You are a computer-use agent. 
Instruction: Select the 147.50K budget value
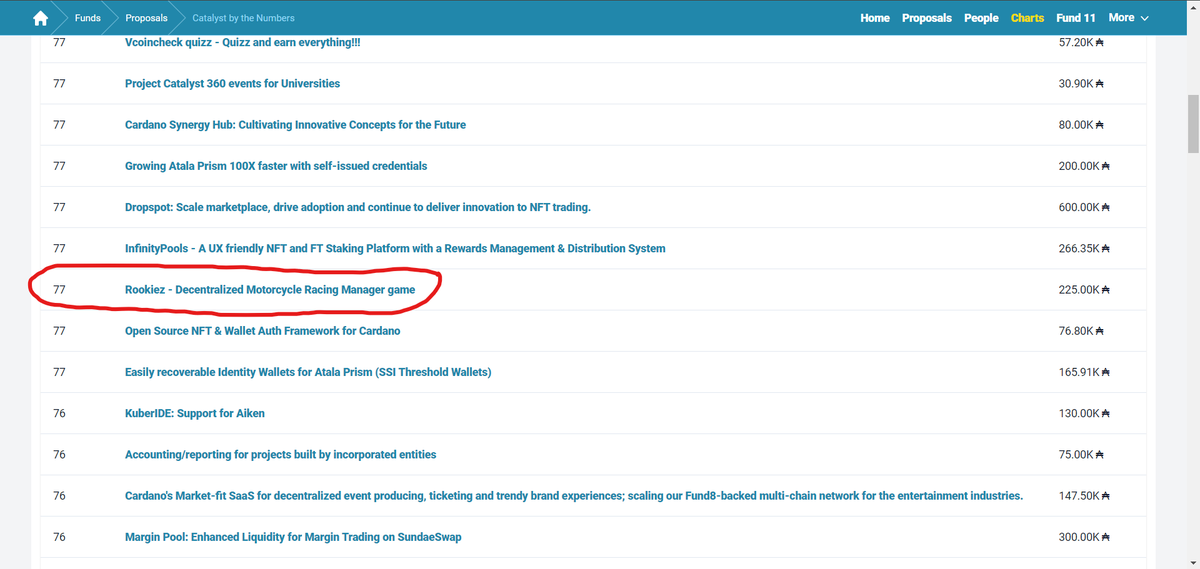click(1084, 496)
